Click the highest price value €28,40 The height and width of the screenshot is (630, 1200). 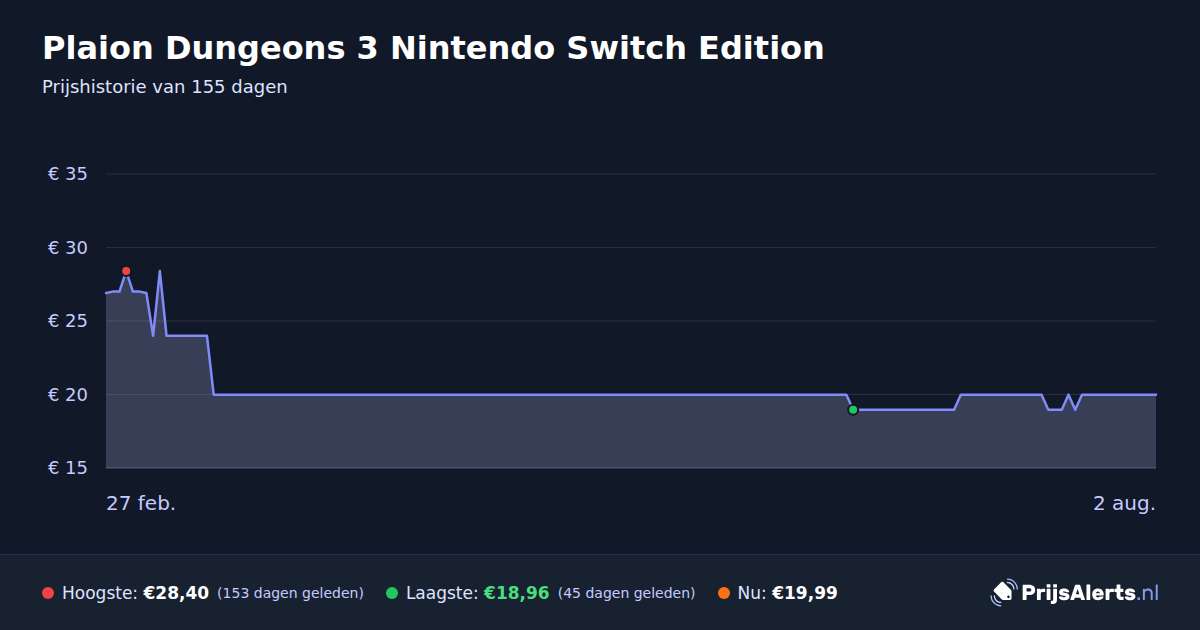tap(176, 593)
